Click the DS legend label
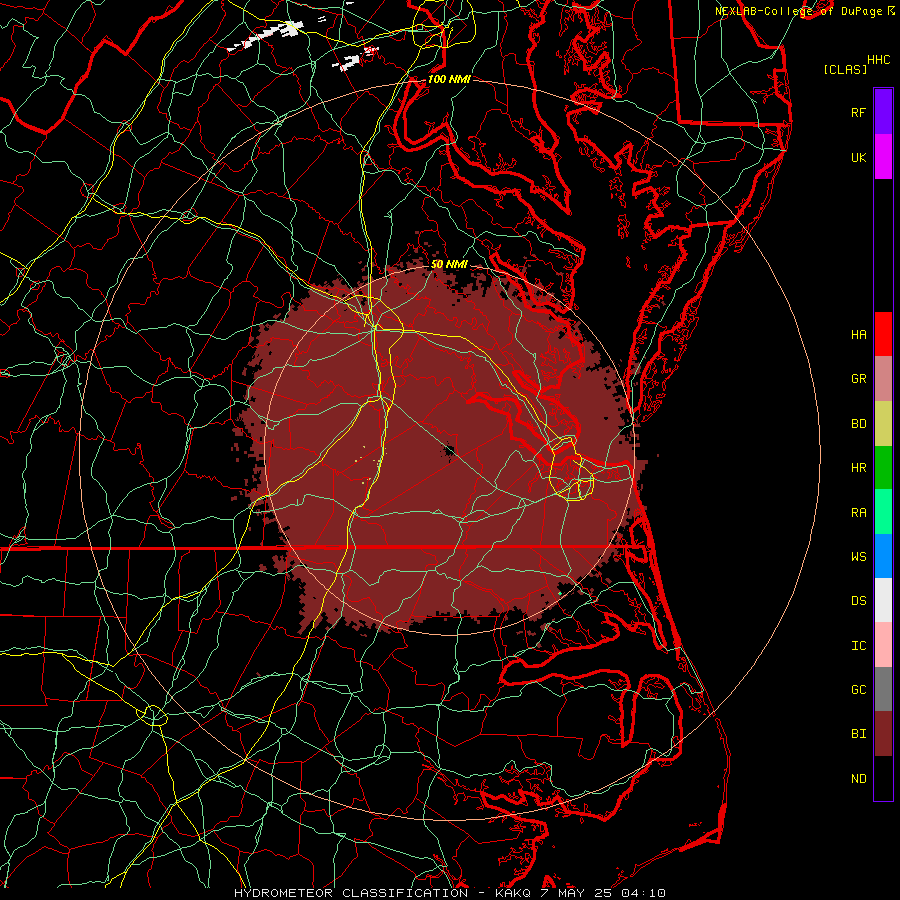 (858, 601)
